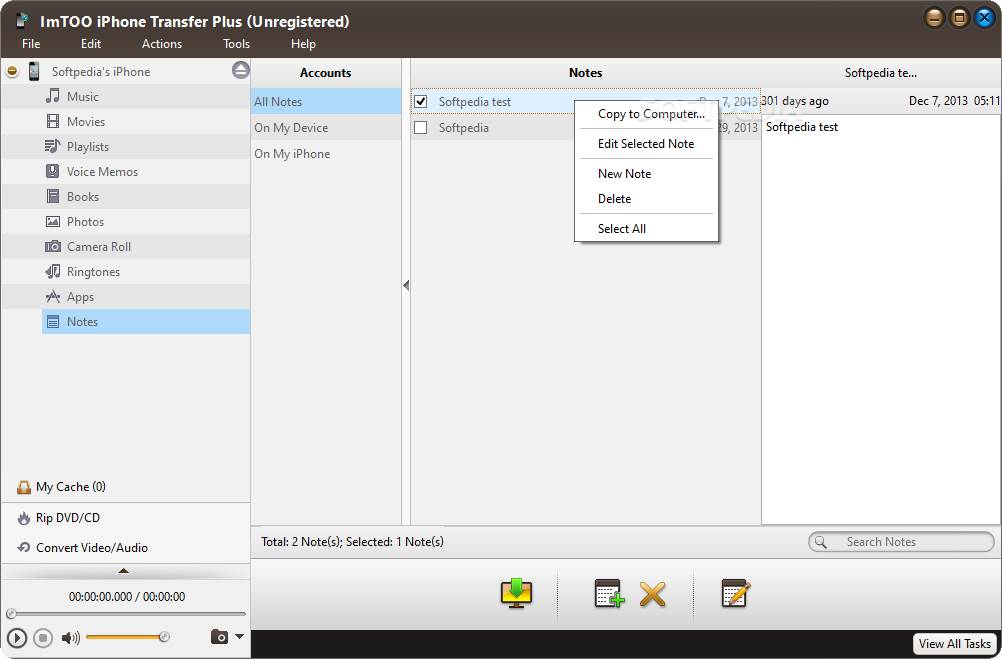Mute audio with the speaker icon

pyautogui.click(x=70, y=637)
